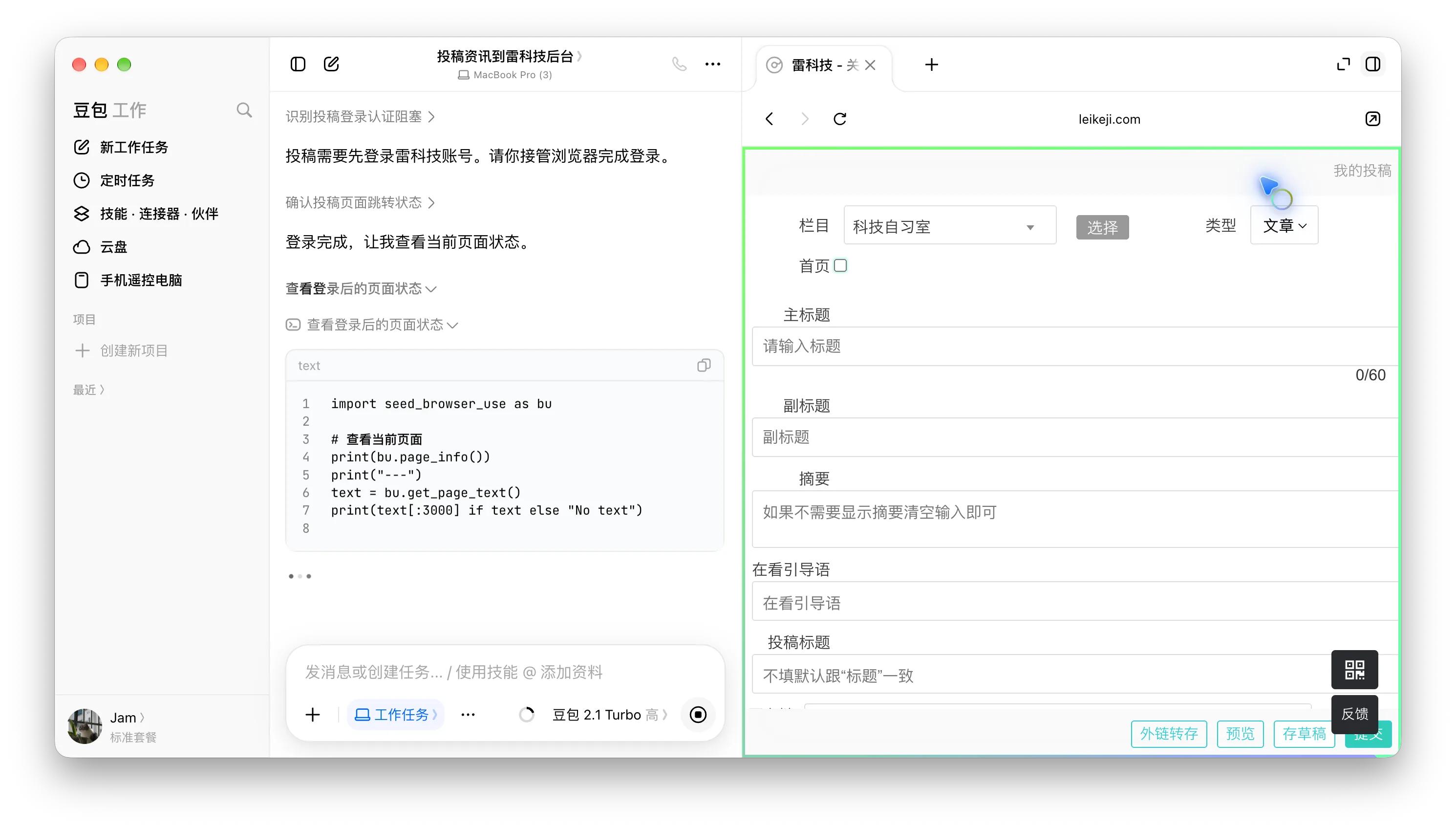This screenshot has height=830, width=1456.
Task: Expand browser panel with the expand icon
Action: (1343, 64)
